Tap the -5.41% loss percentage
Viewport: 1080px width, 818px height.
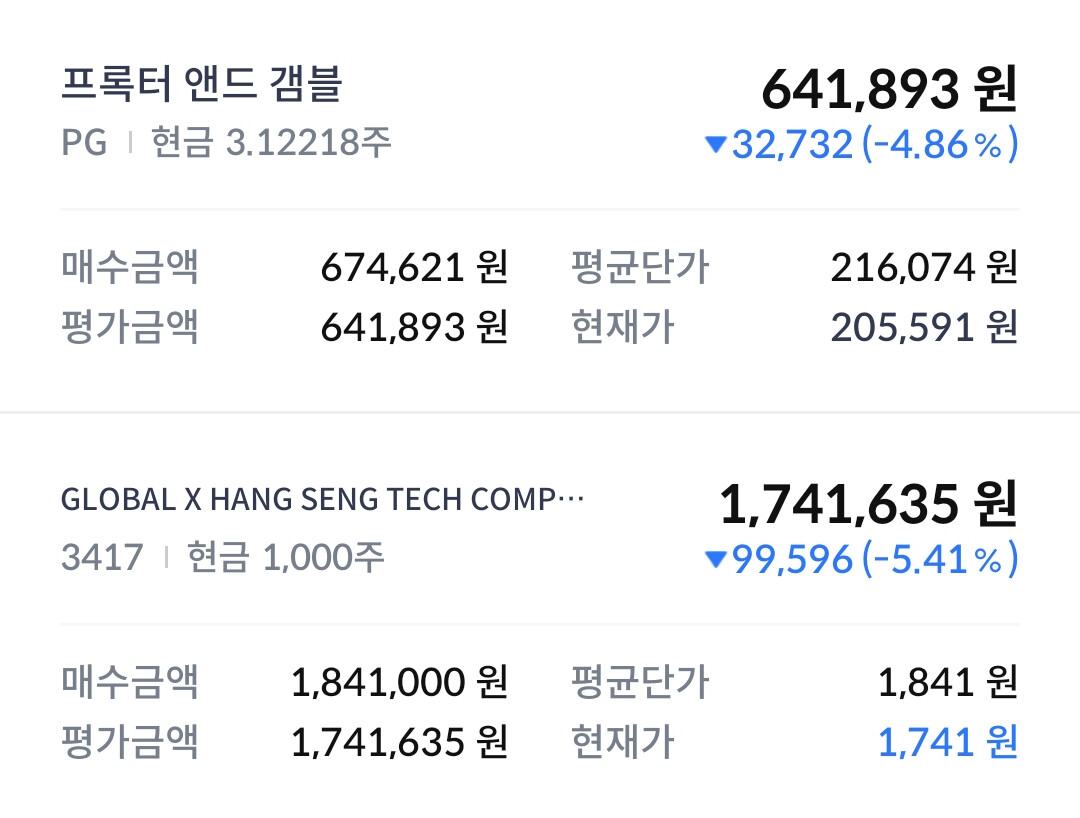click(940, 560)
